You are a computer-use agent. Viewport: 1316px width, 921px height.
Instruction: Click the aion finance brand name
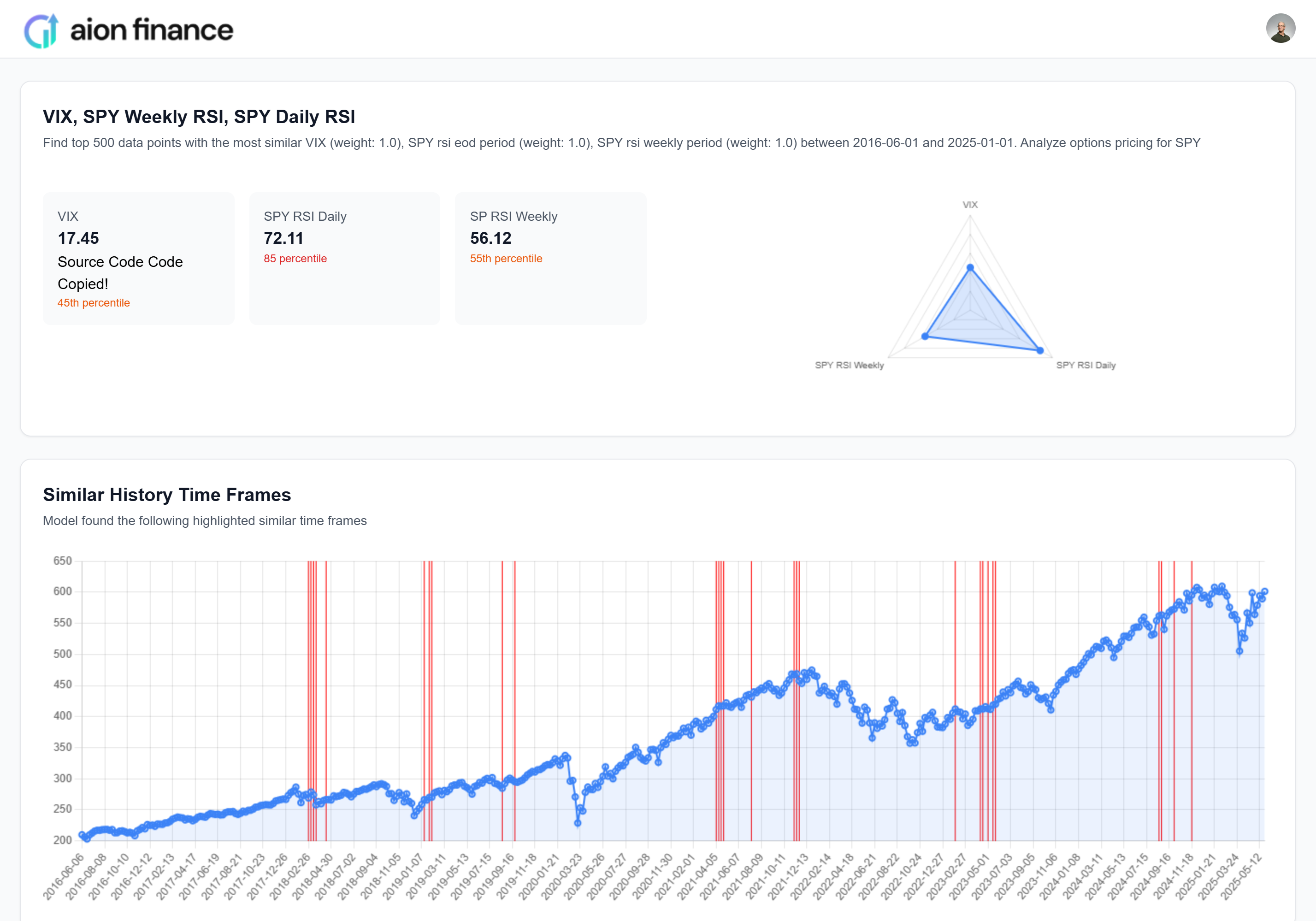point(152,30)
